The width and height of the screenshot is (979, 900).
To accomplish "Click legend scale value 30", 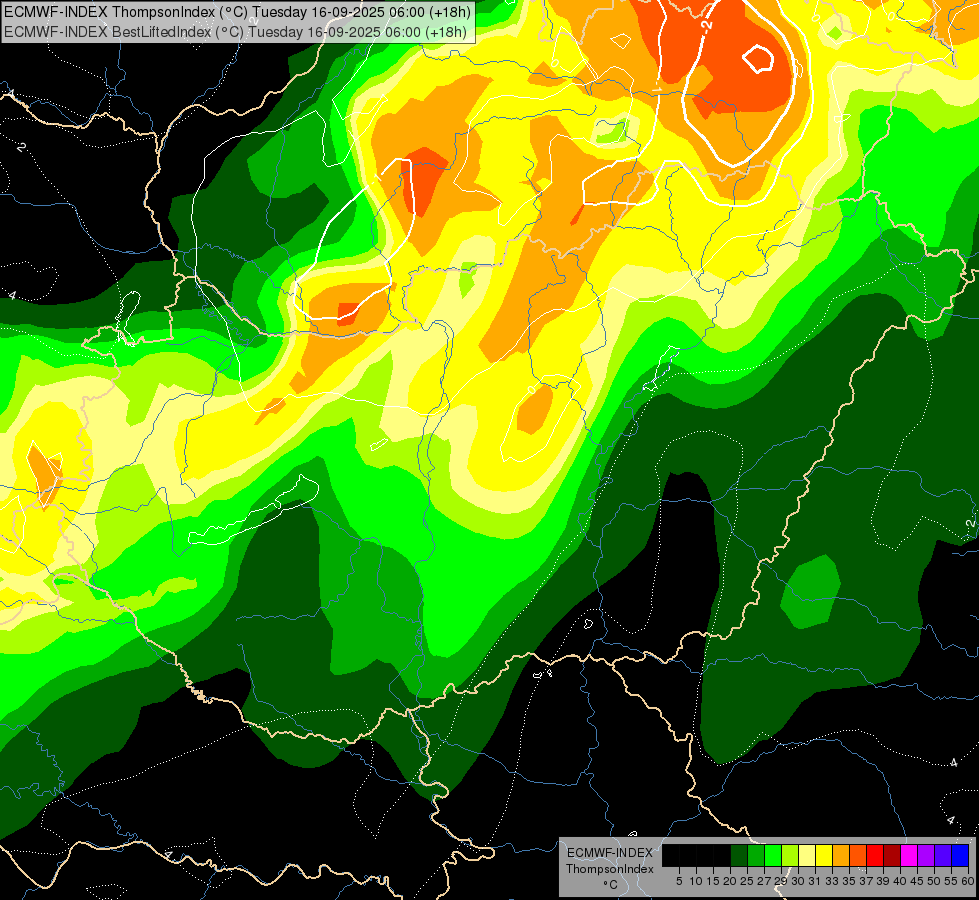I will pyautogui.click(x=798, y=881).
